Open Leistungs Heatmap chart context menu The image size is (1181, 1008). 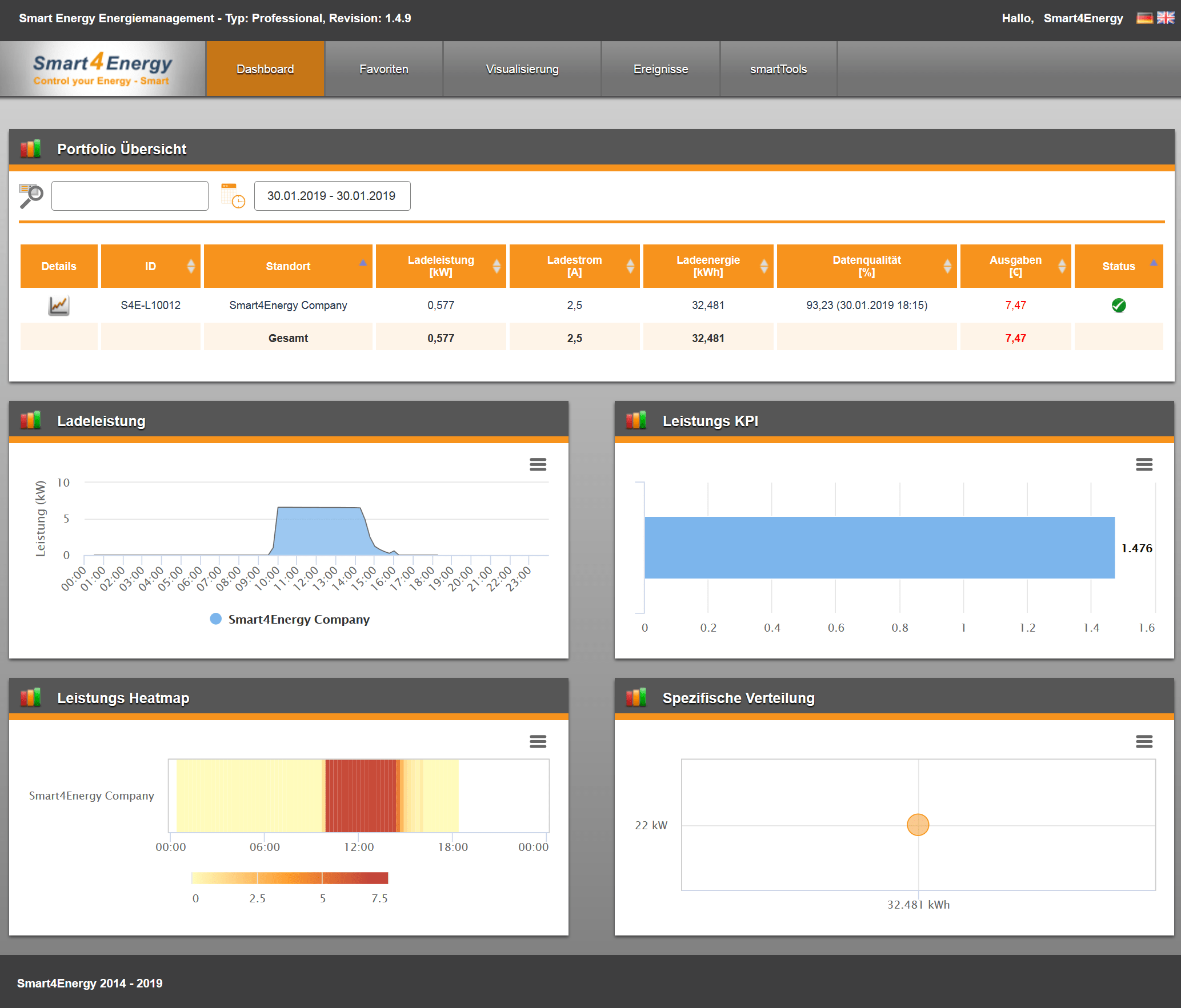tap(538, 741)
